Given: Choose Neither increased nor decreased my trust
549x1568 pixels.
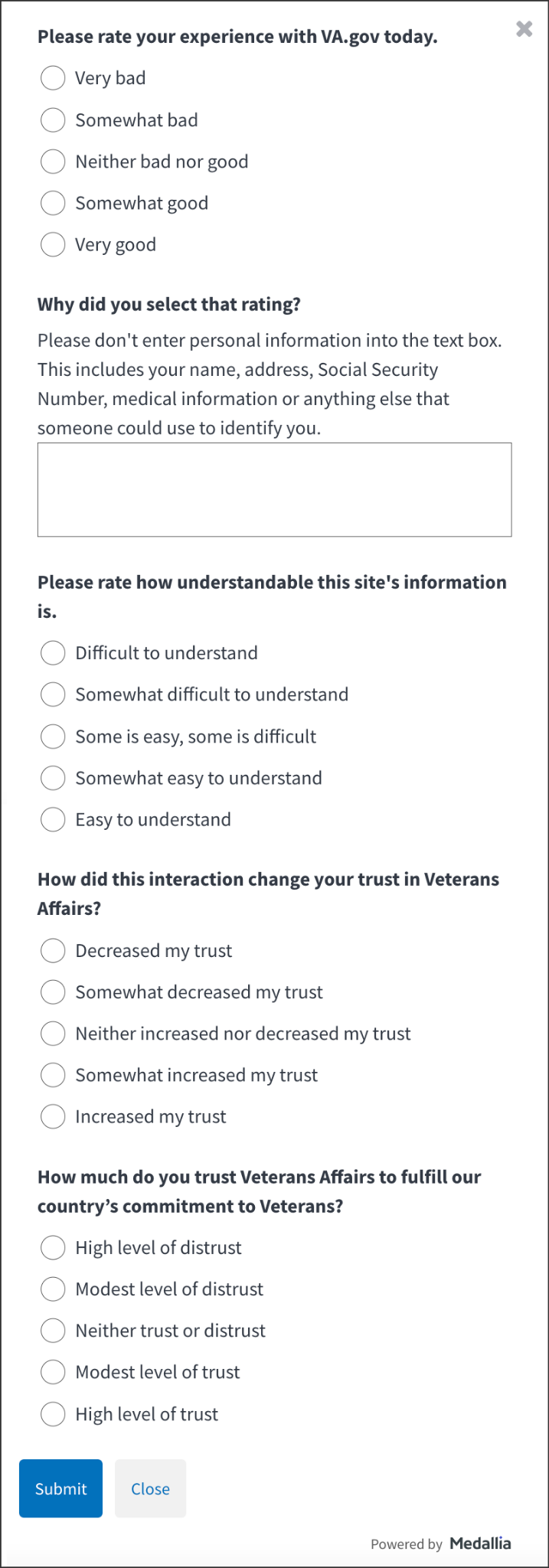Looking at the screenshot, I should 53,1034.
